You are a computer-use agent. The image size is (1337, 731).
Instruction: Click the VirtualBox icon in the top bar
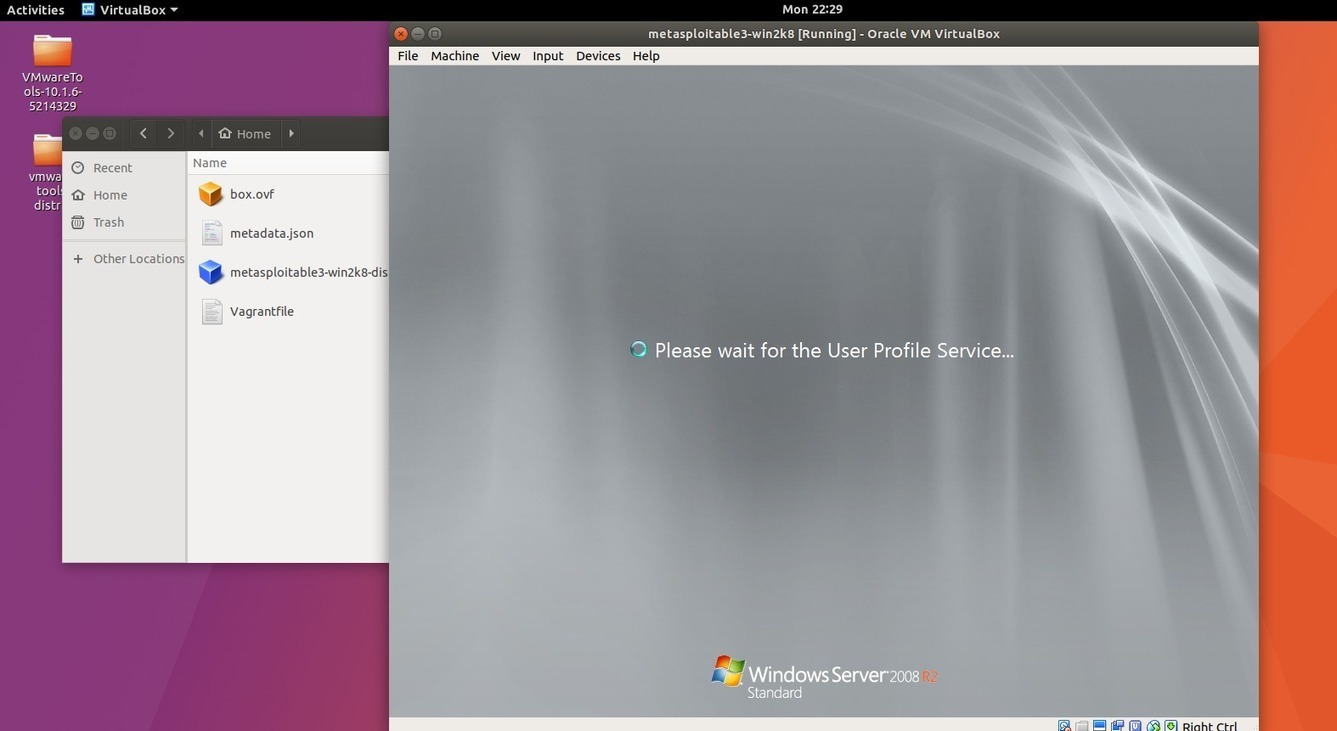pyautogui.click(x=88, y=10)
